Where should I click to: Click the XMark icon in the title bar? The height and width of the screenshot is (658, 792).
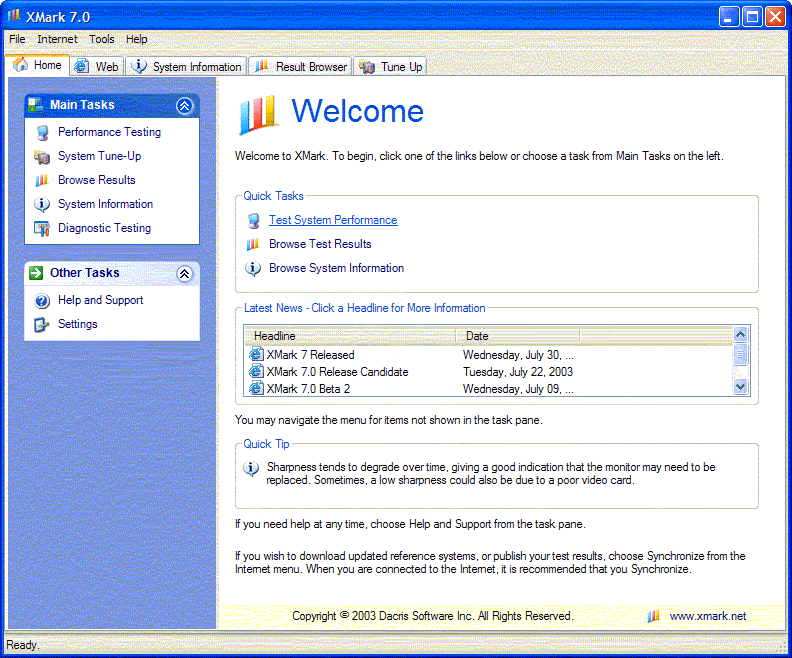coord(14,16)
